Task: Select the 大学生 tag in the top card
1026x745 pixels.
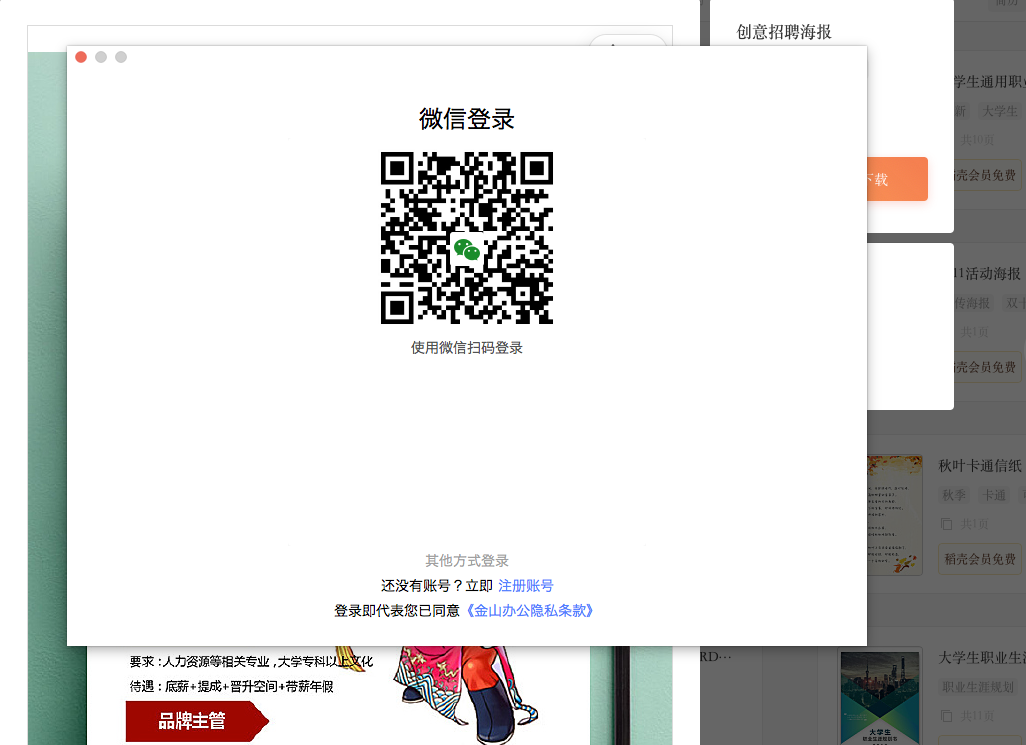Action: point(1000,111)
